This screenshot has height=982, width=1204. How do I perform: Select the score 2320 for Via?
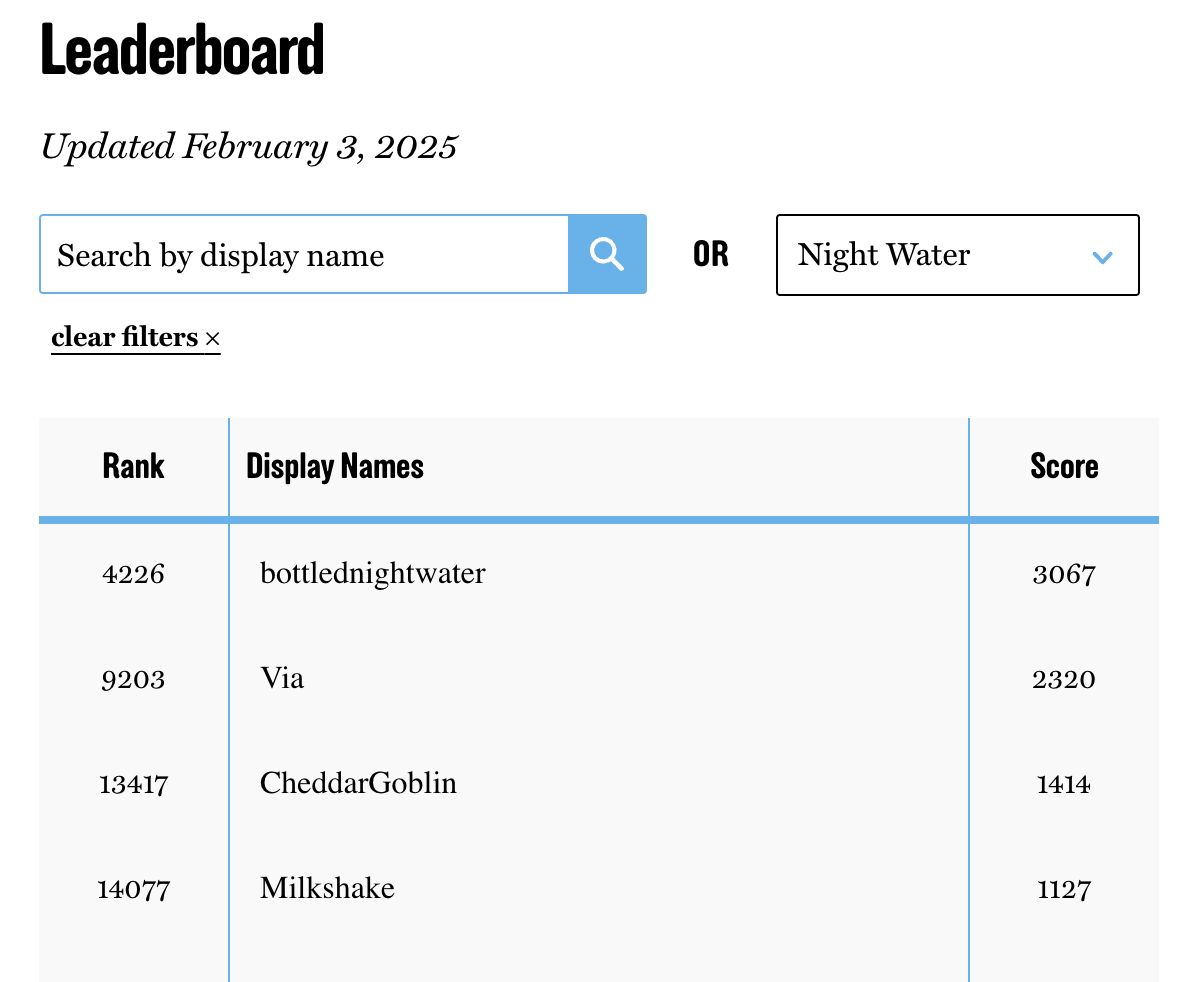coord(1063,679)
